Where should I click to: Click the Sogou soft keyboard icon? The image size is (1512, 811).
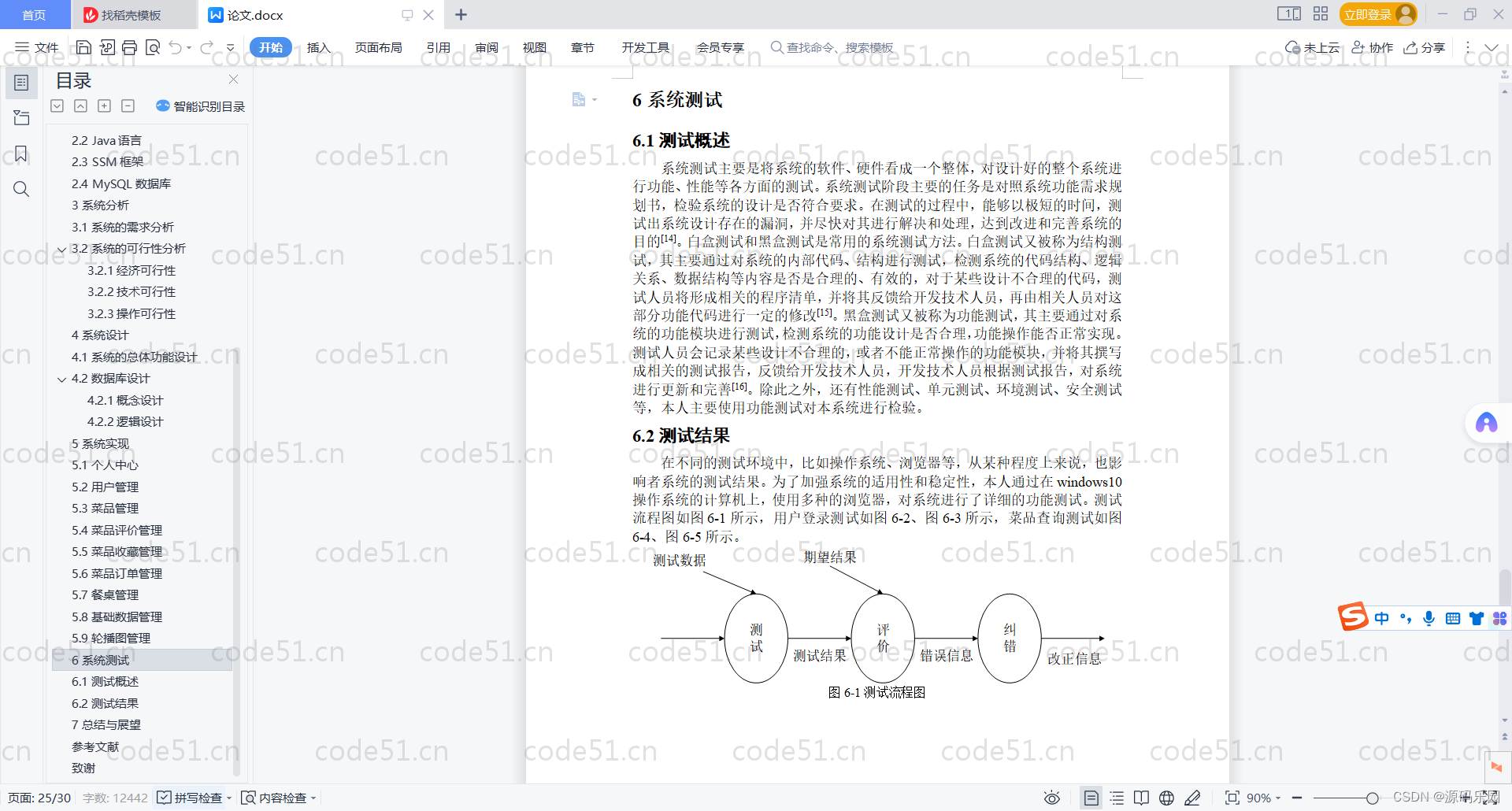coord(1453,619)
